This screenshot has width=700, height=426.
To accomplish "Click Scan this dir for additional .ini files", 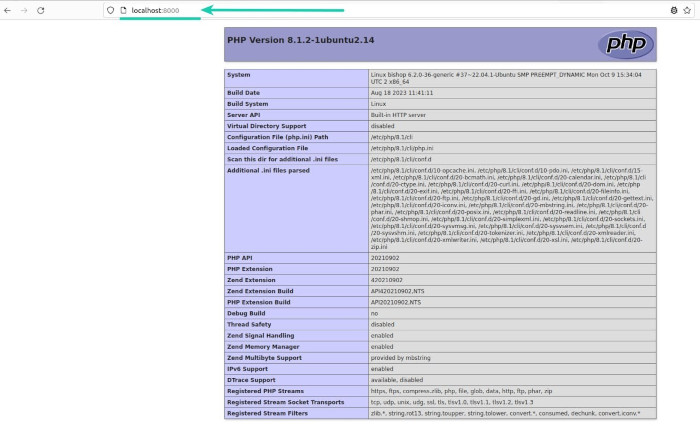I will [x=282, y=159].
